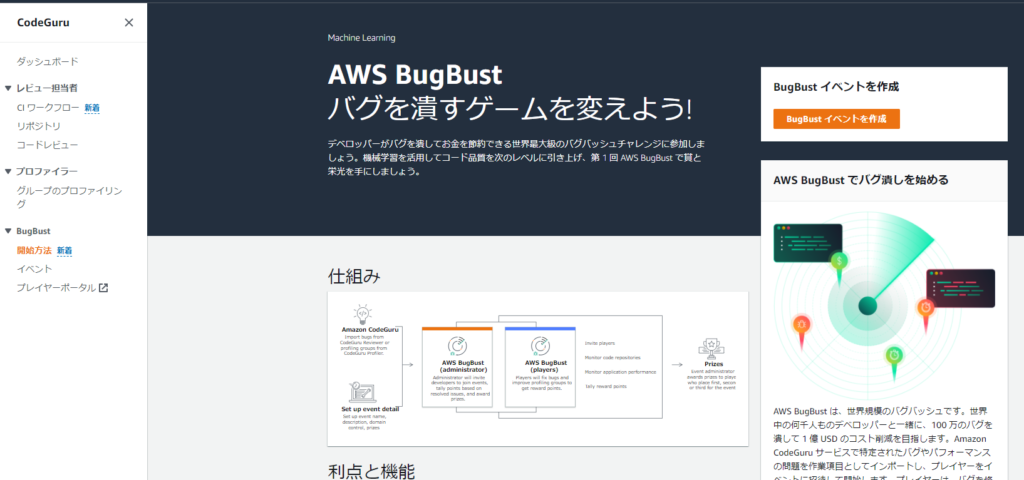The width and height of the screenshot is (1024, 480).
Task: Select 開始方法 under BugBust
Action: click(34, 250)
